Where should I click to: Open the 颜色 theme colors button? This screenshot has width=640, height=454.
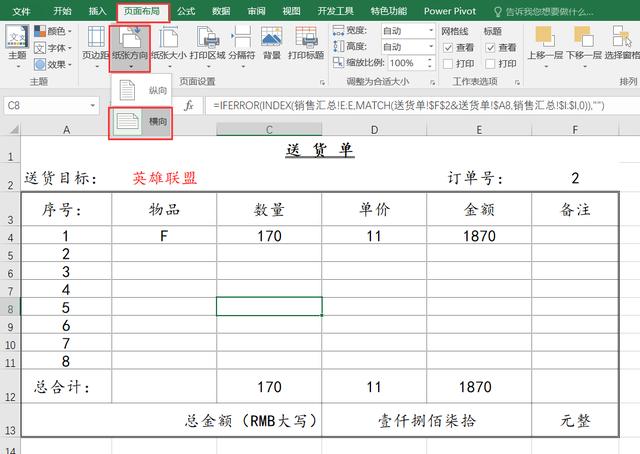[x=52, y=31]
